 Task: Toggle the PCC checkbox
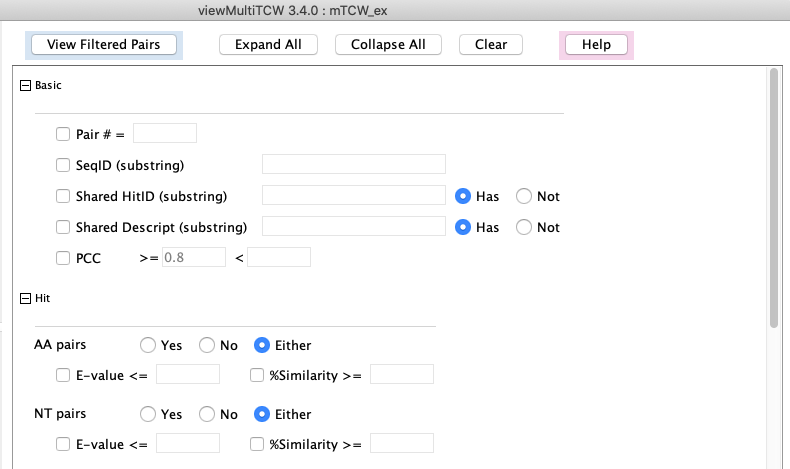pos(64,258)
